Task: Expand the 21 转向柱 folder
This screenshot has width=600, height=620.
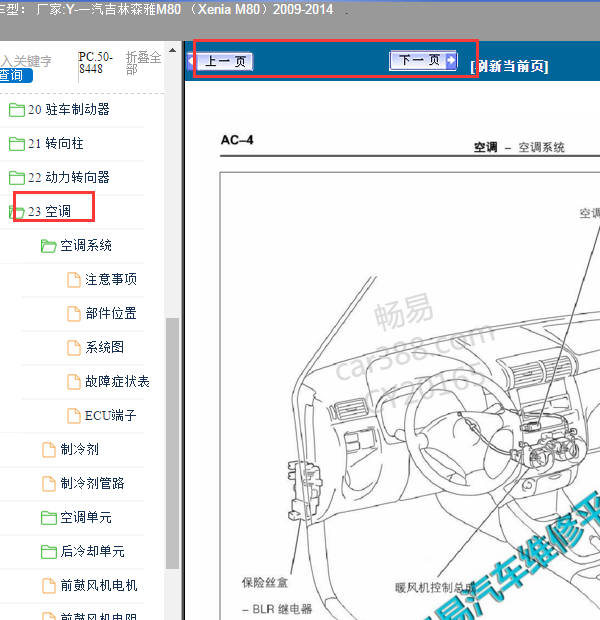Action: pos(55,144)
